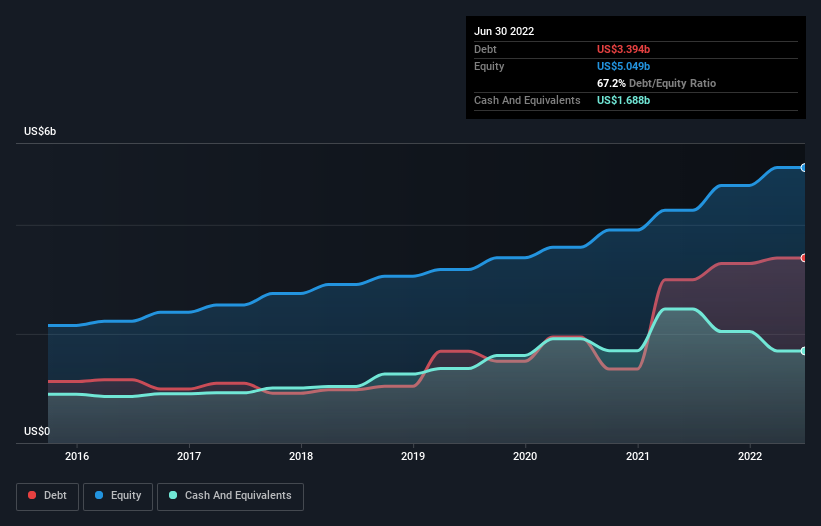Screen dimensions: 821x526
Task: Click the Debt label in tooltip
Action: point(485,49)
